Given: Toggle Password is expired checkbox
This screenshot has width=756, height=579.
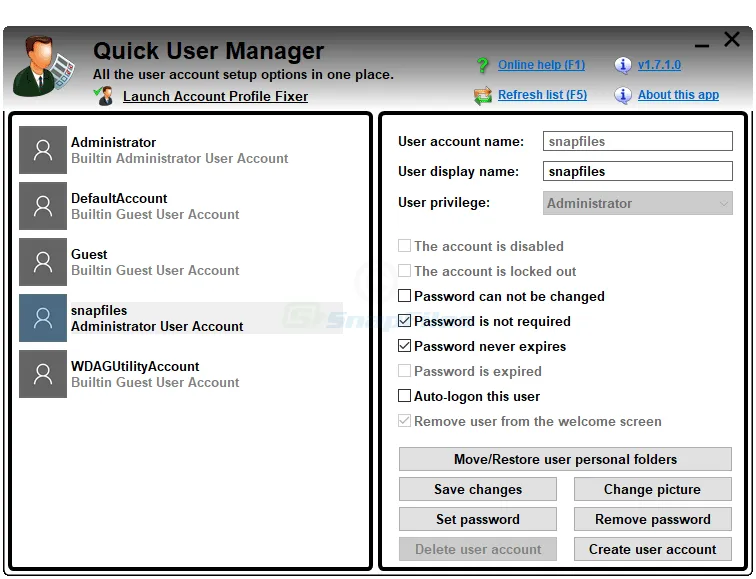Looking at the screenshot, I should coord(404,371).
